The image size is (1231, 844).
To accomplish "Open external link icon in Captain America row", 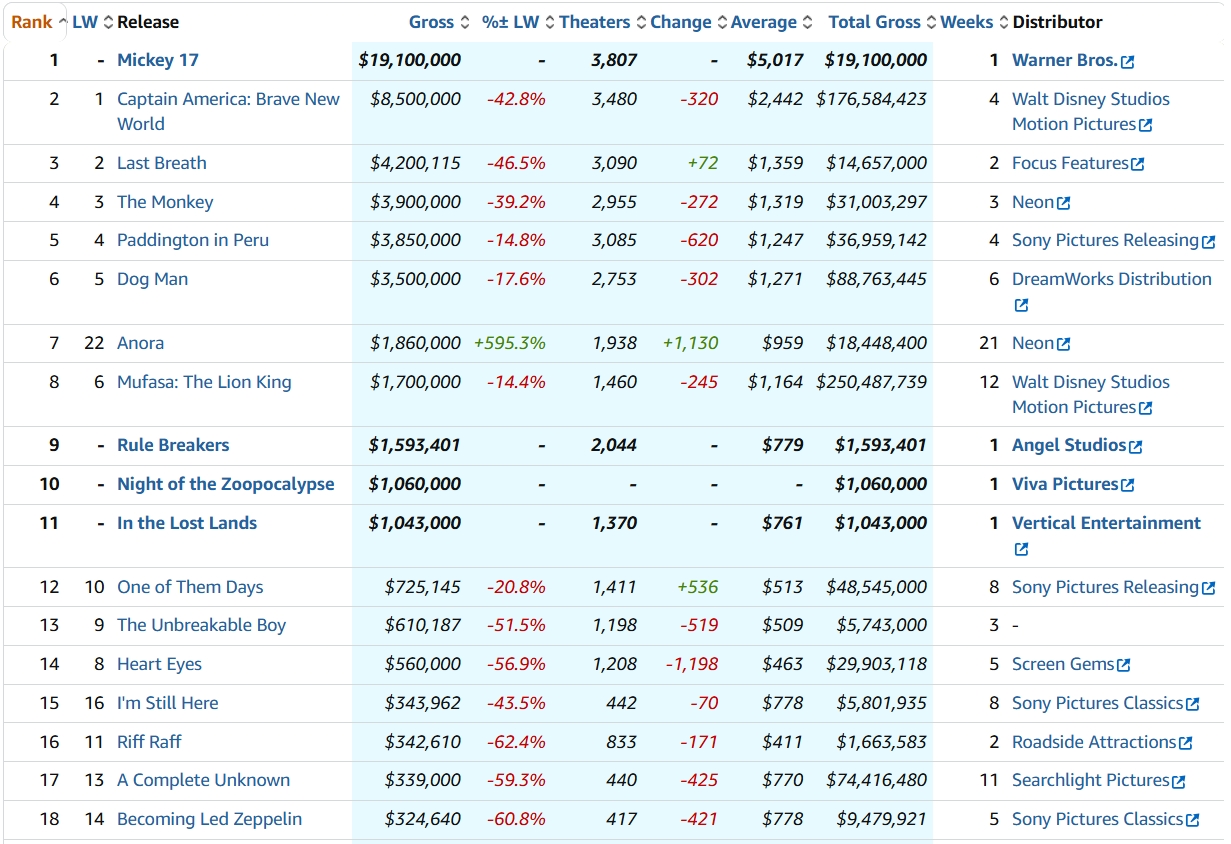I will pyautogui.click(x=1145, y=125).
